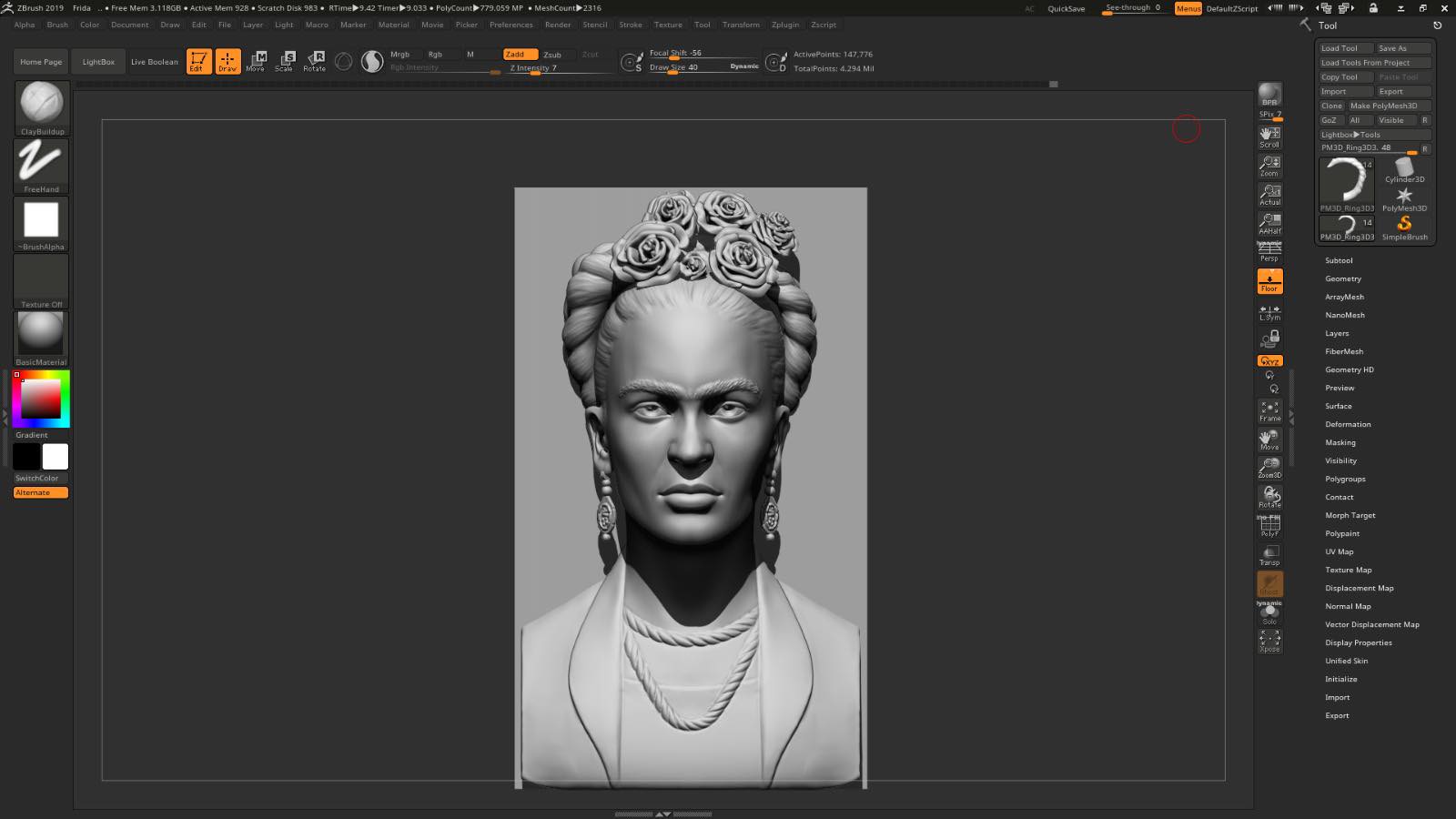
Task: Open the BrushAlpha selector
Action: [41, 223]
